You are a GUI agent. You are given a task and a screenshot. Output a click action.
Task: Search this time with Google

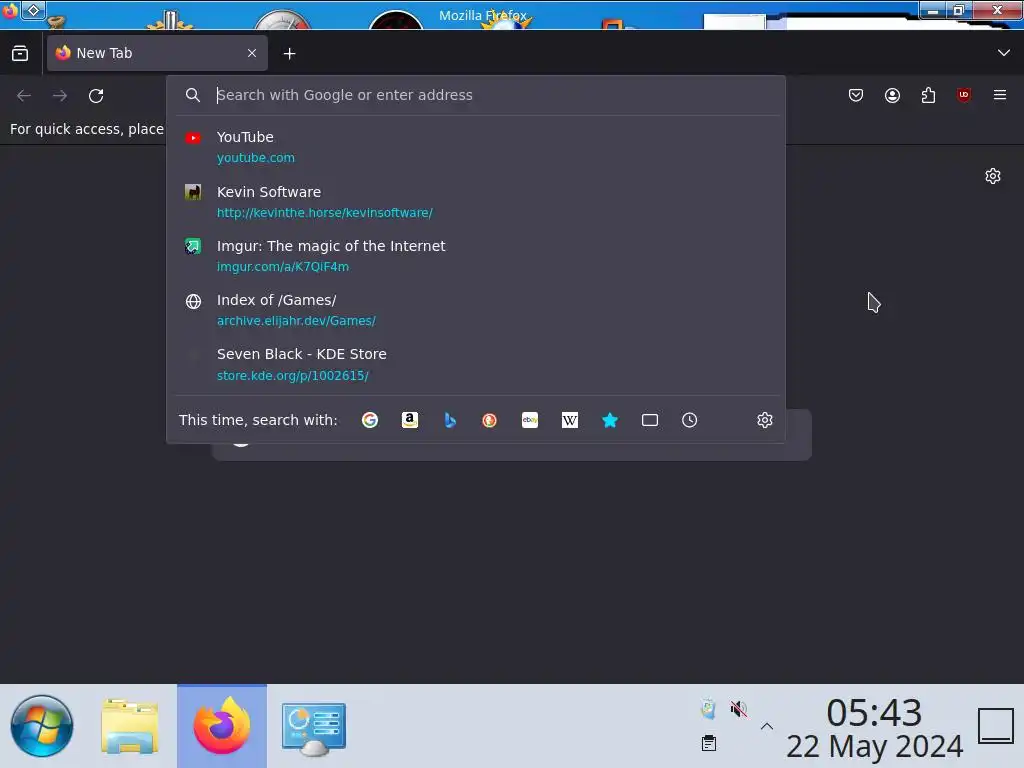[370, 420]
